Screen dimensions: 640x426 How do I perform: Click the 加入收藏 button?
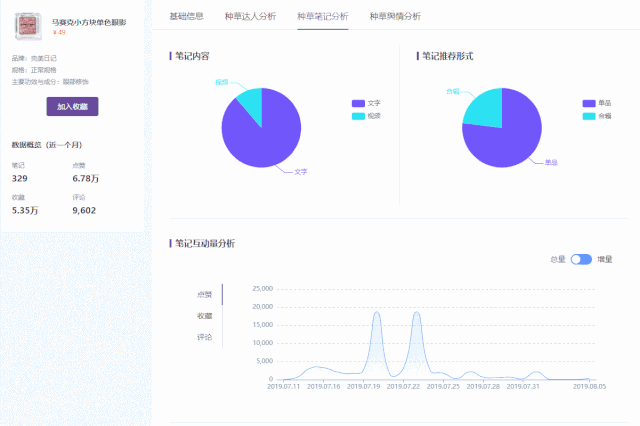(72, 106)
